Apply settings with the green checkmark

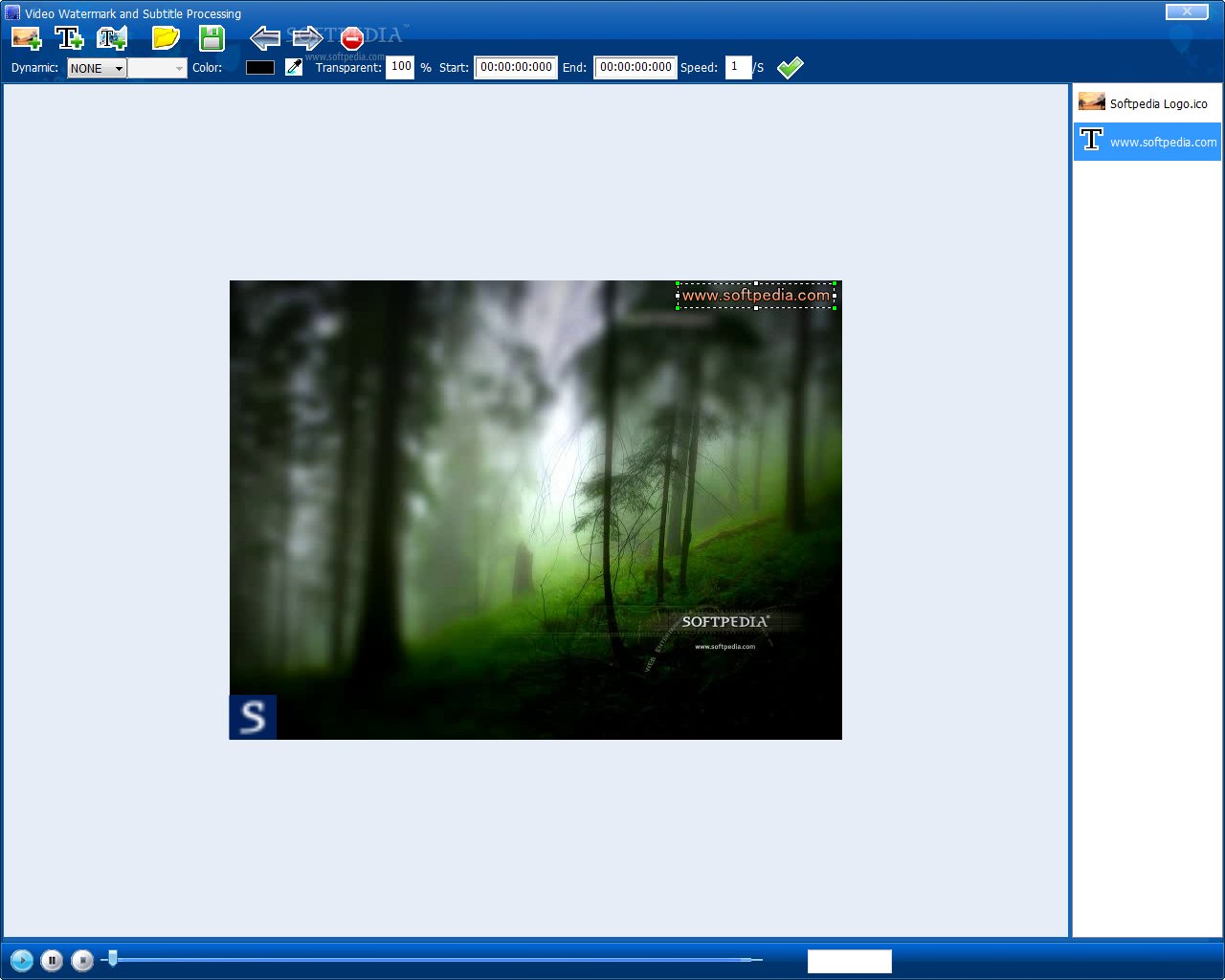click(791, 67)
